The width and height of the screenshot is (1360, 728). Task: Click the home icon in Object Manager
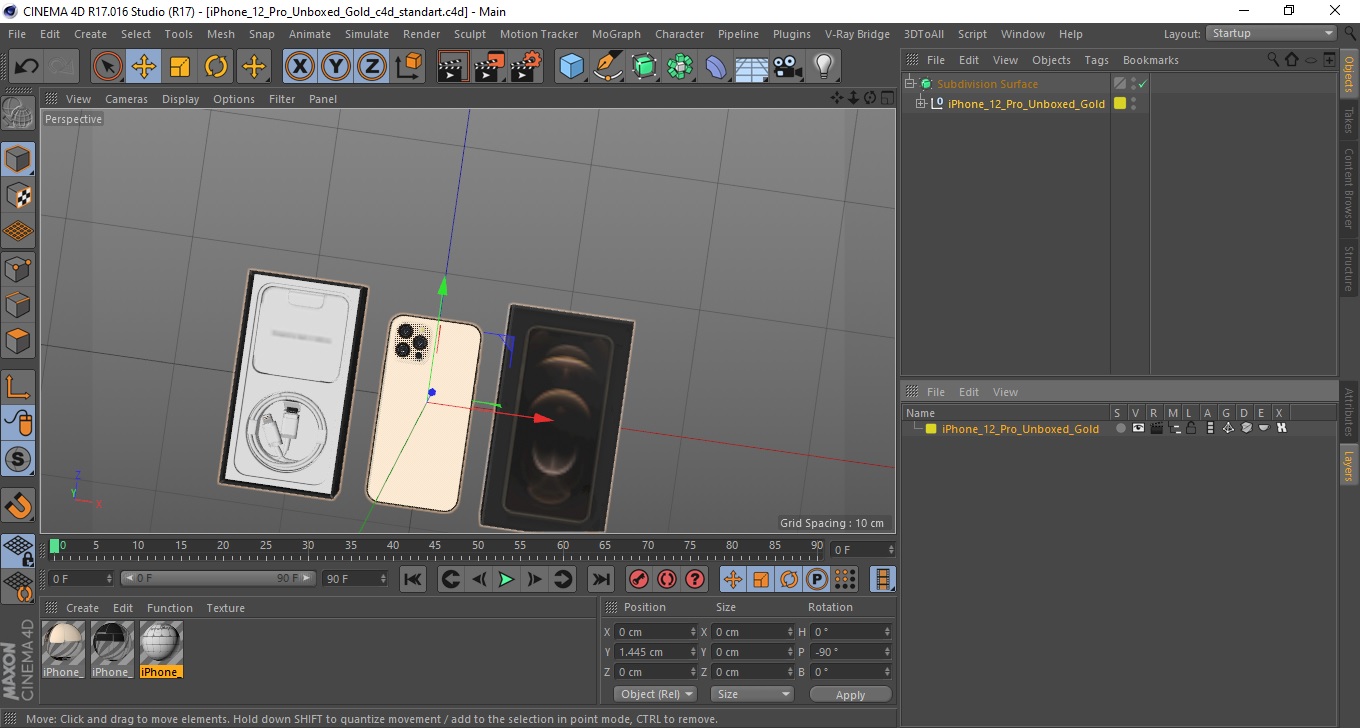coord(1292,60)
